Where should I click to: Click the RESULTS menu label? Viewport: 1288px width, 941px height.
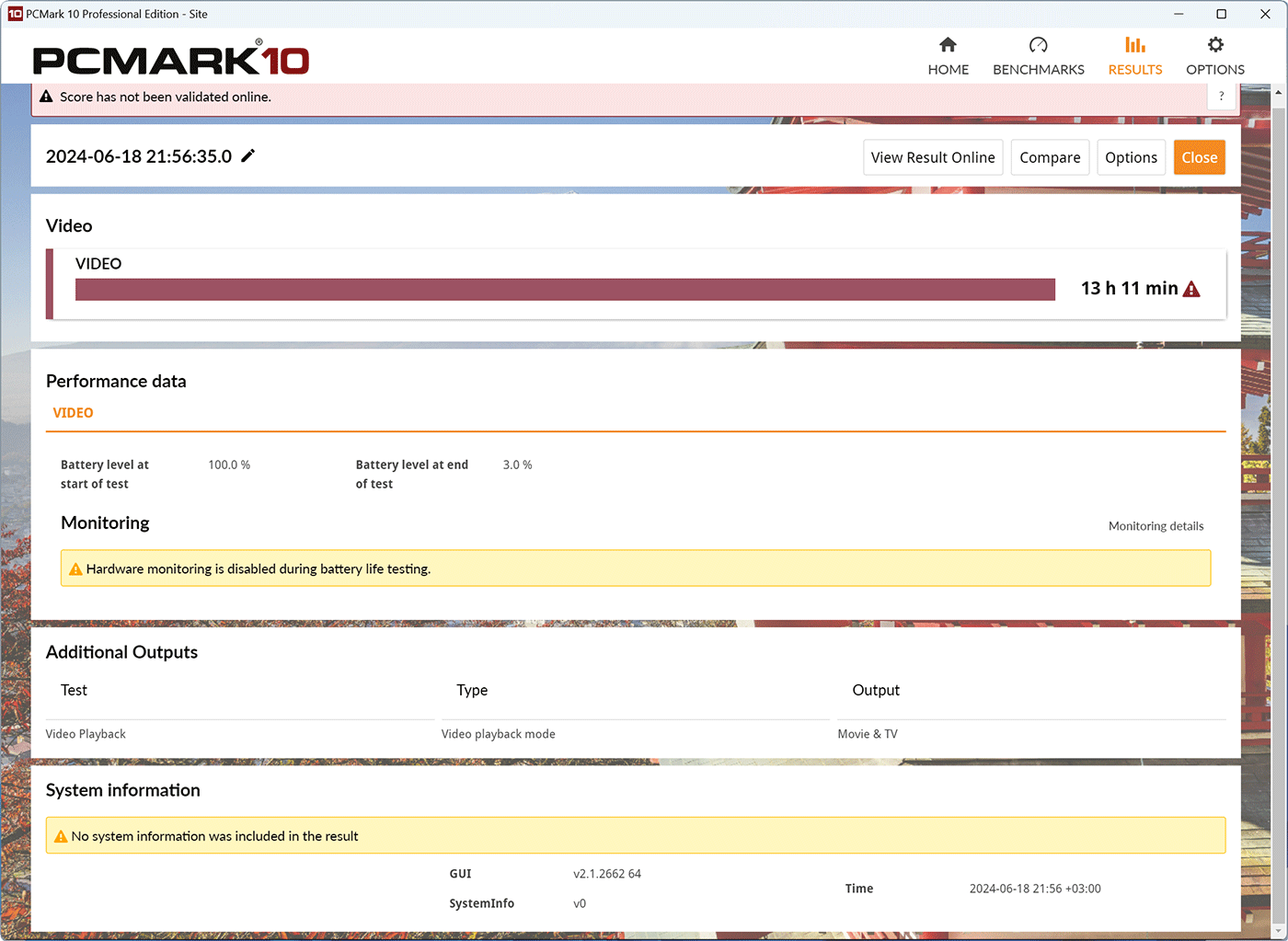click(1135, 70)
